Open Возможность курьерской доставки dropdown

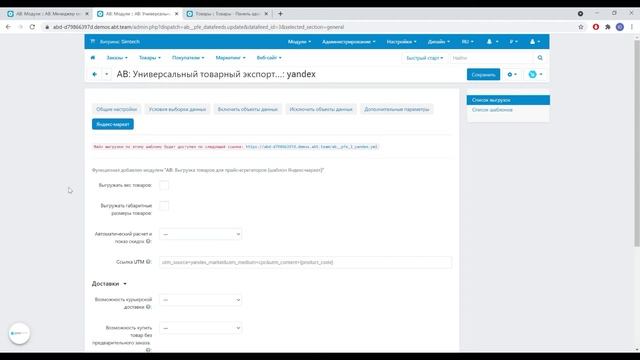point(200,300)
